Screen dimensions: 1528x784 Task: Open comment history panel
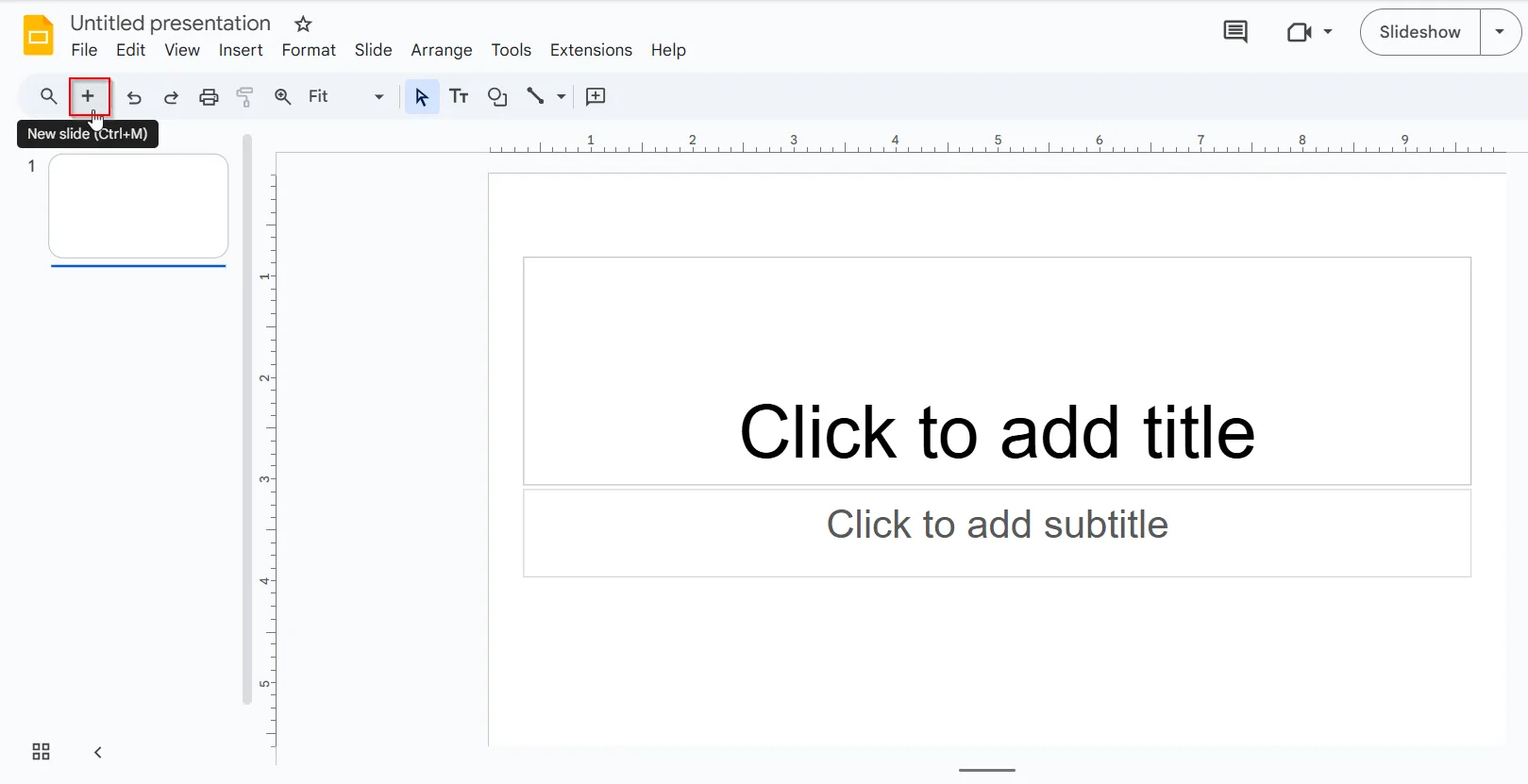1234,32
